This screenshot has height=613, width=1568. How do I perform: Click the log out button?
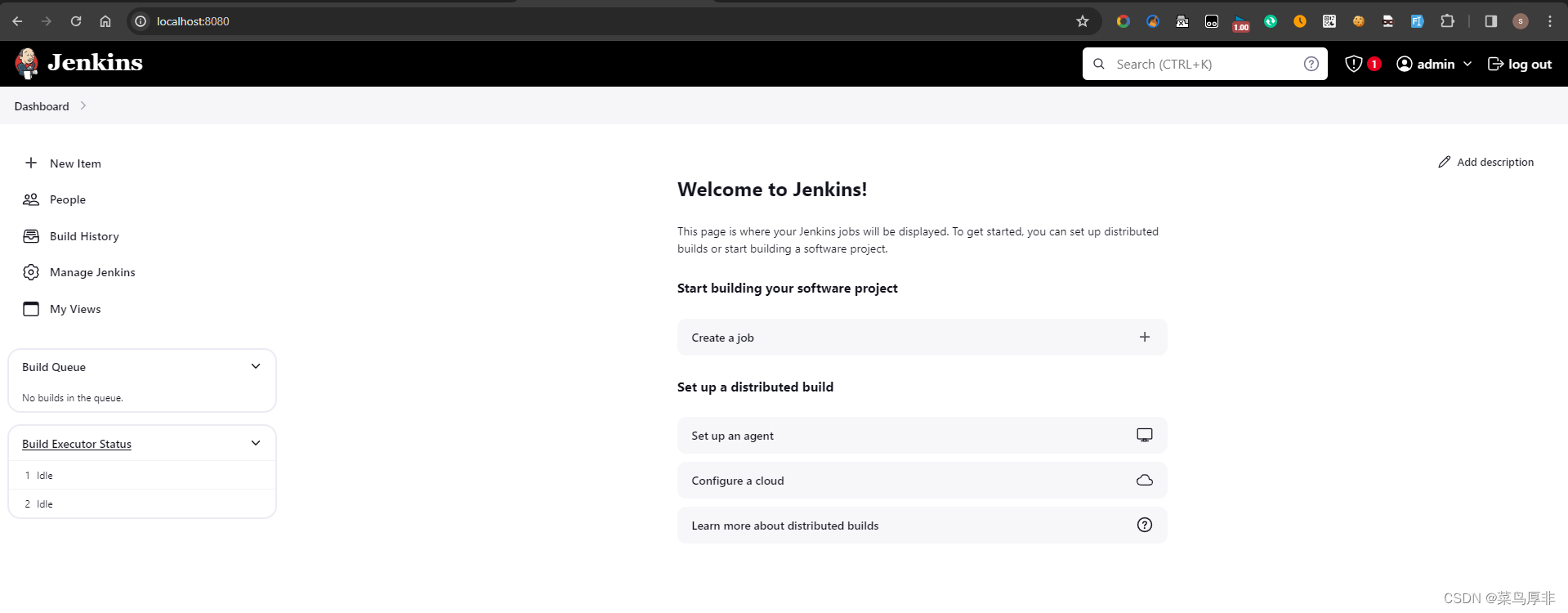(x=1520, y=64)
